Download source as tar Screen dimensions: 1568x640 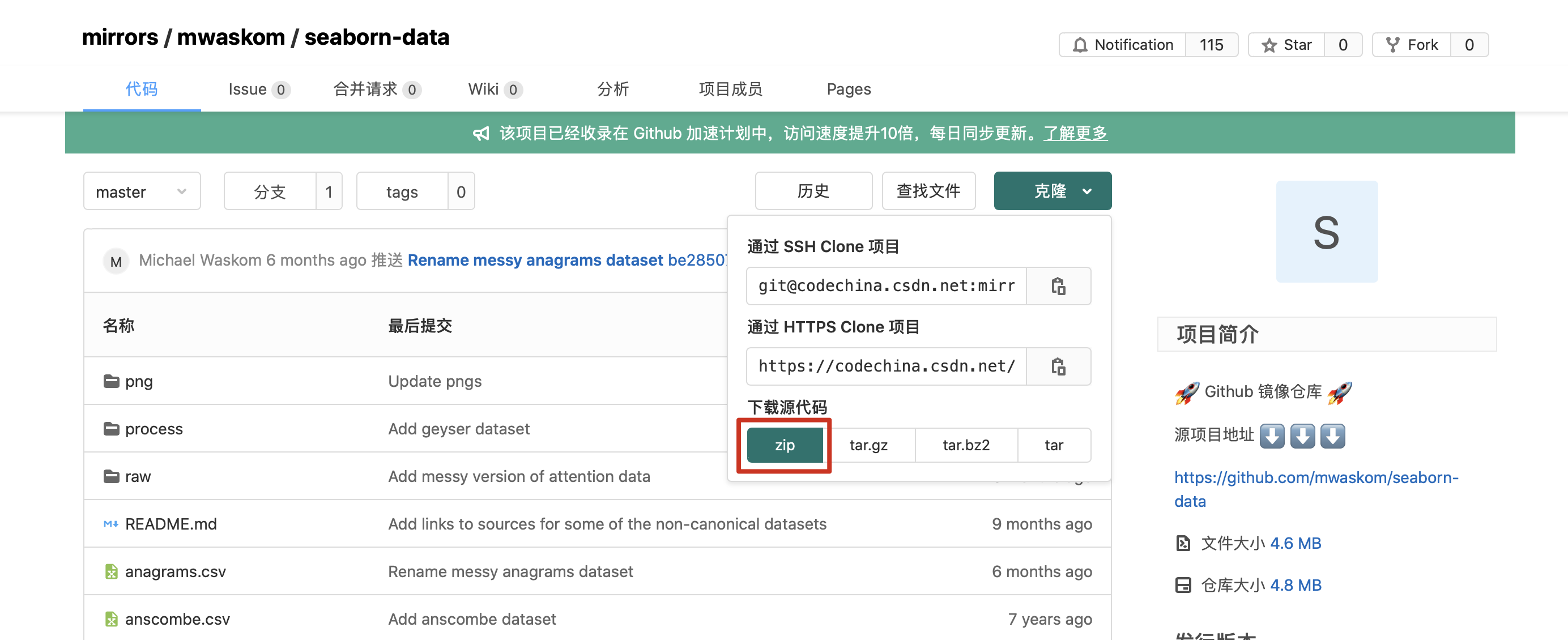click(x=1054, y=445)
